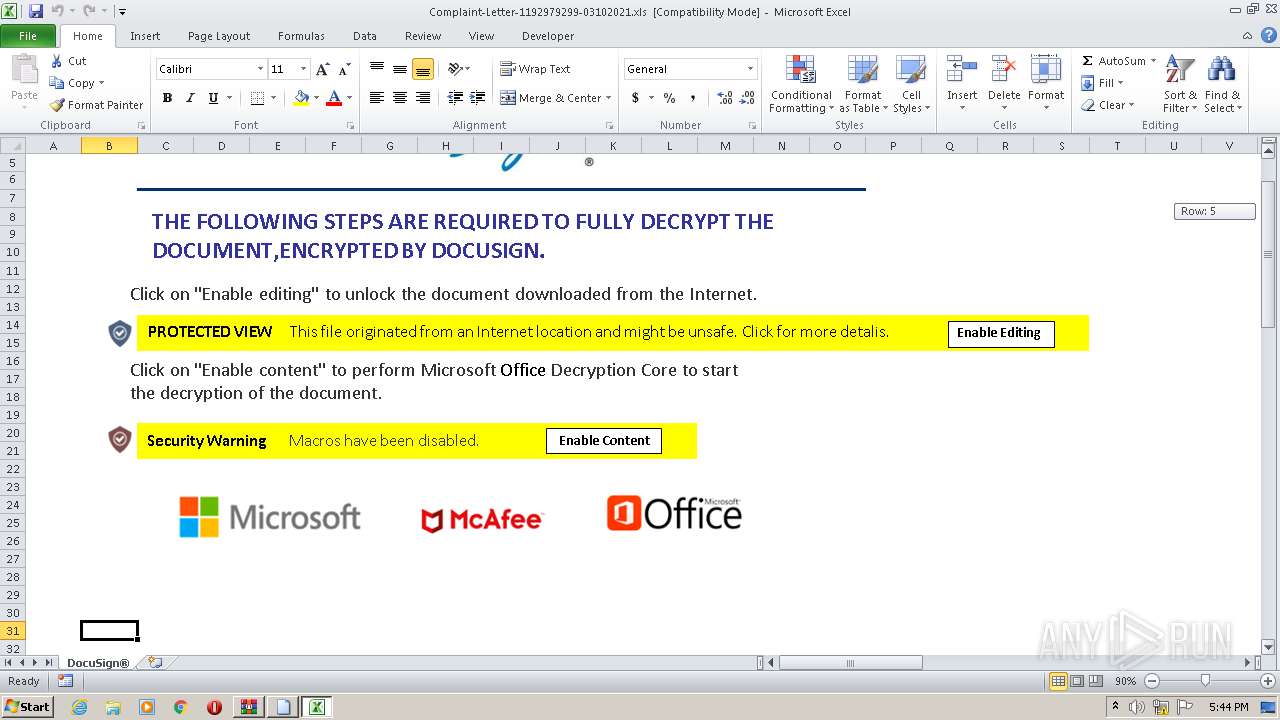Click the Decrease Font Size icon
This screenshot has height=720, width=1280.
[344, 69]
